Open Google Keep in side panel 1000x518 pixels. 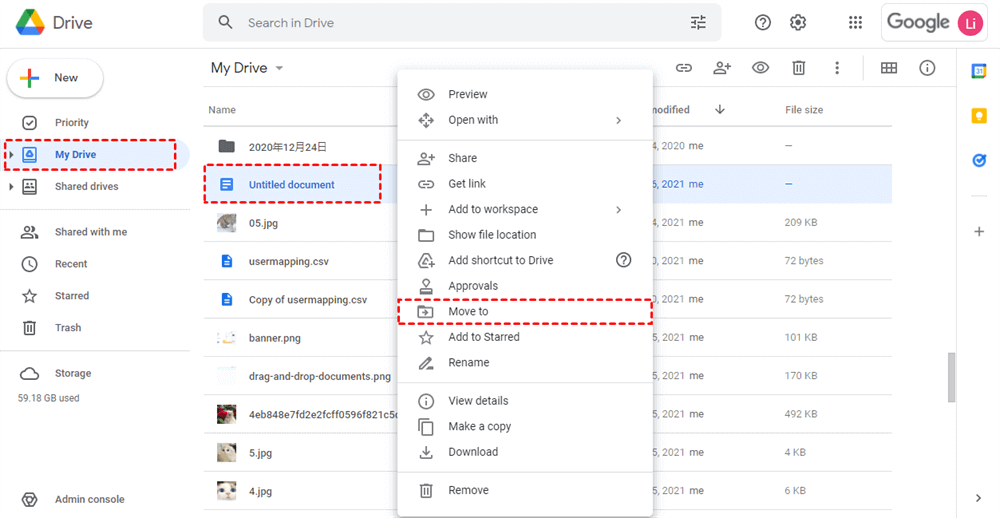[x=978, y=115]
